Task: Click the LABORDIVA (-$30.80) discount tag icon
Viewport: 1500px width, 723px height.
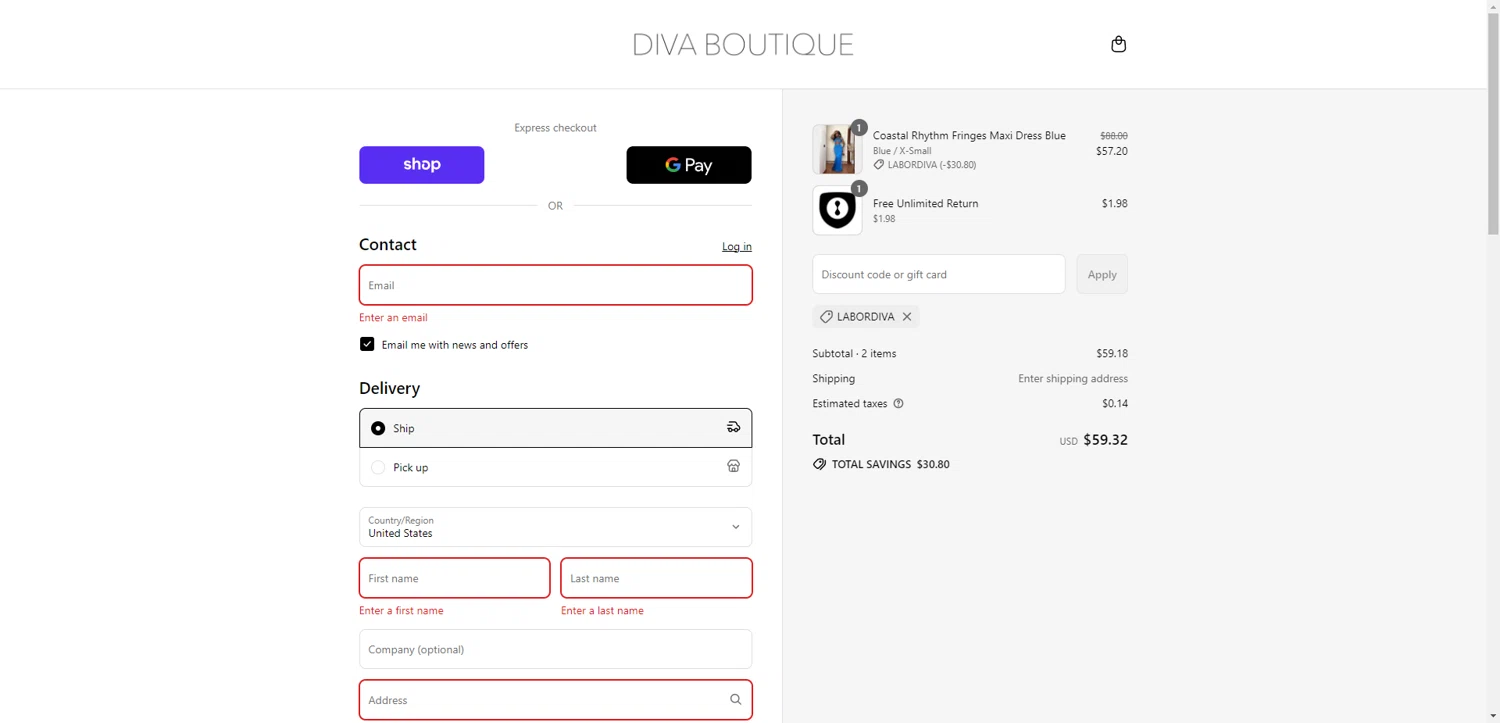Action: (x=879, y=165)
